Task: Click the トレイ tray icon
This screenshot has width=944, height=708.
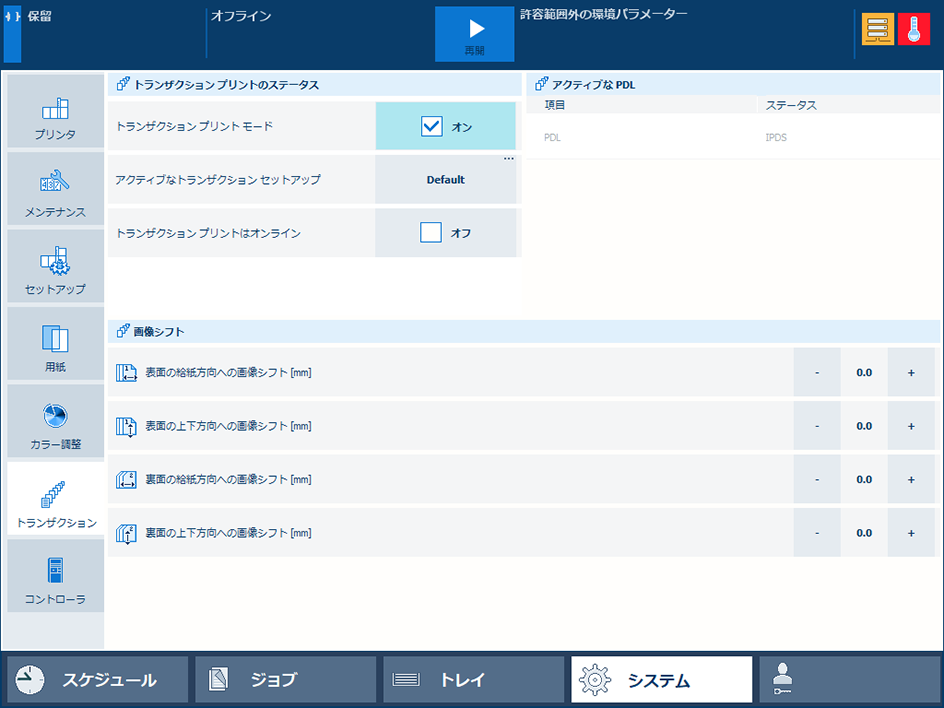Action: coord(406,680)
